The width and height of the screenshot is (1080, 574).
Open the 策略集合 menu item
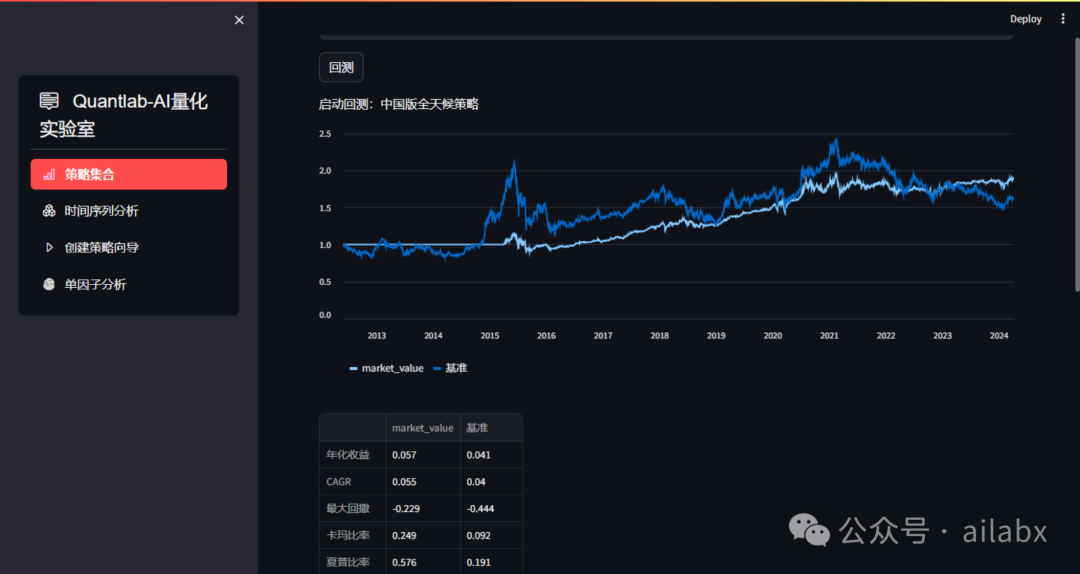pyautogui.click(x=129, y=174)
